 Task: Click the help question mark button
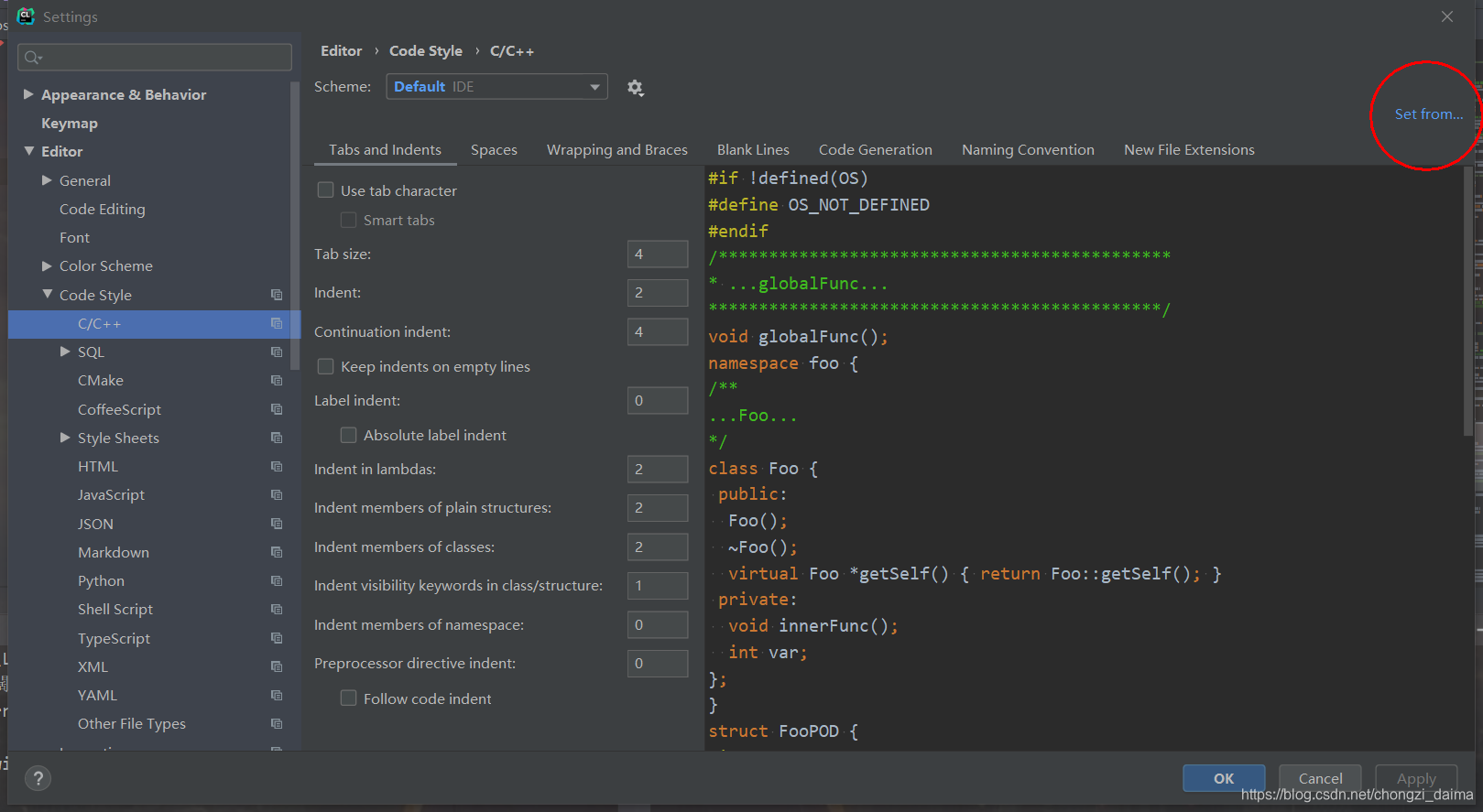(x=38, y=778)
